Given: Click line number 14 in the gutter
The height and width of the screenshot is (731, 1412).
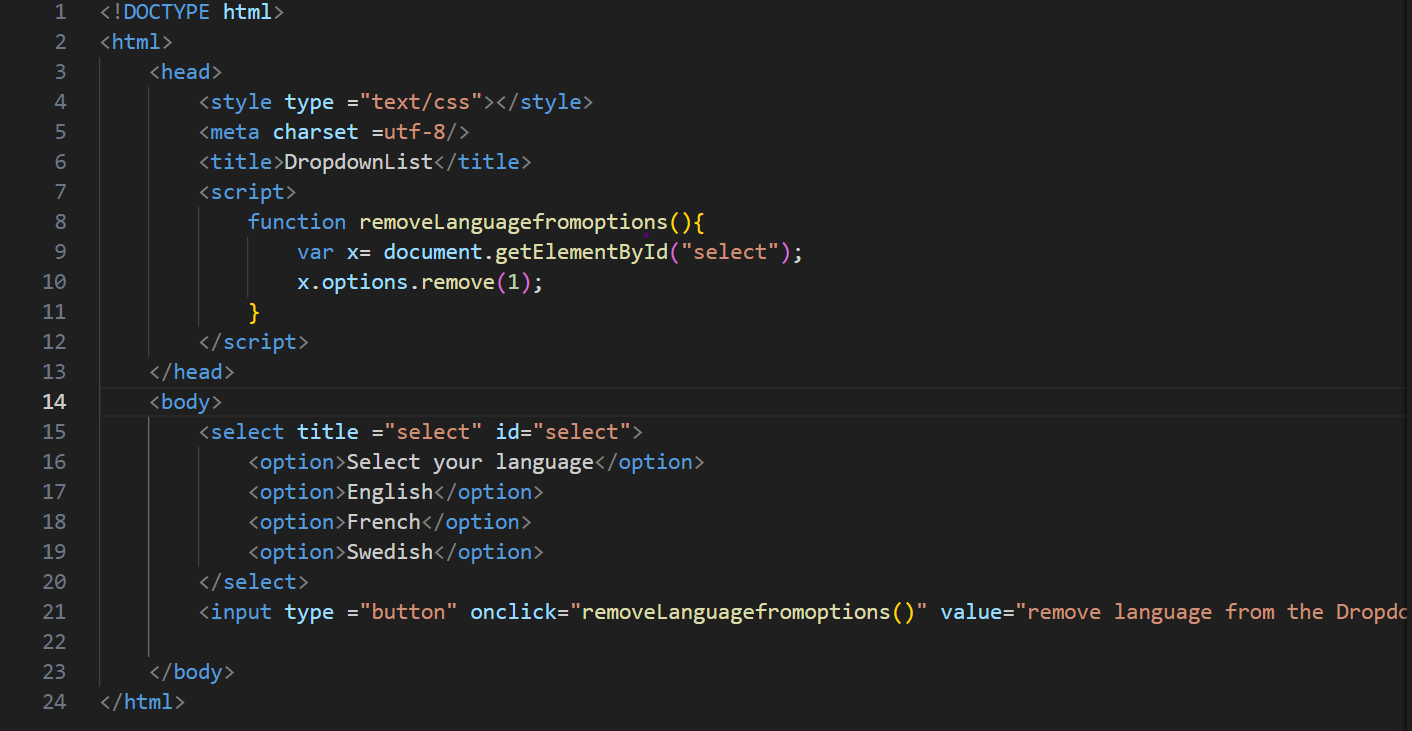Looking at the screenshot, I should 54,402.
